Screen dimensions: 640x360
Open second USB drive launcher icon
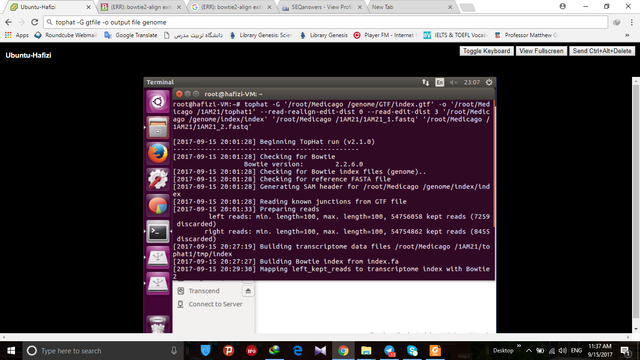[x=158, y=284]
